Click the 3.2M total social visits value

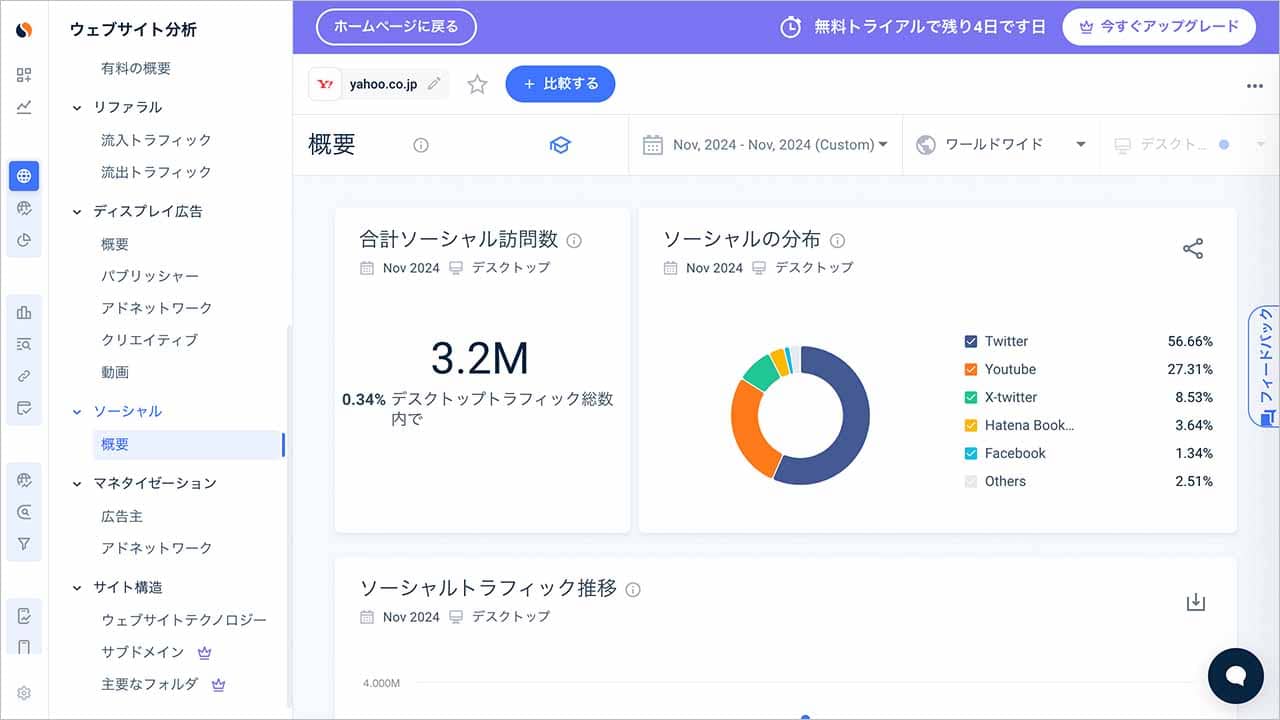tap(480, 358)
